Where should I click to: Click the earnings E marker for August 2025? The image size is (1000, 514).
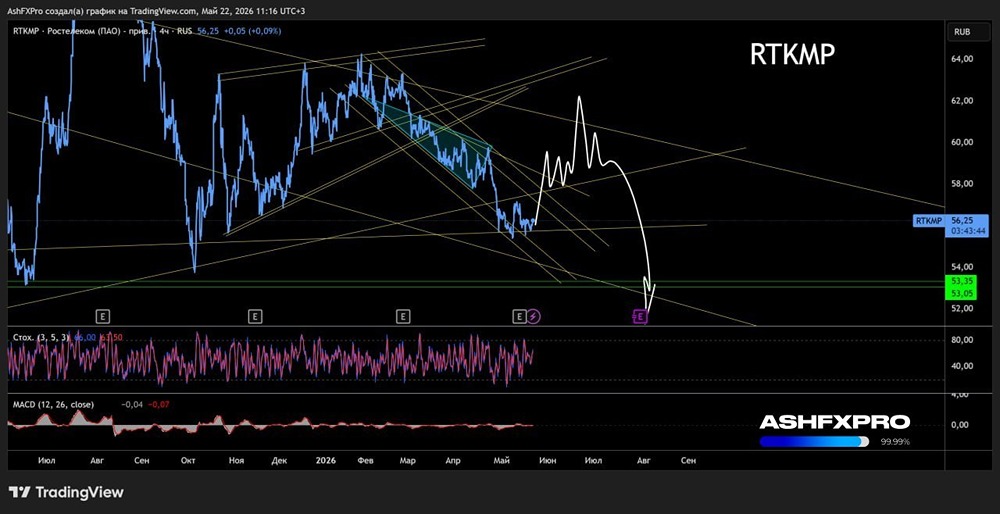pyautogui.click(x=102, y=315)
